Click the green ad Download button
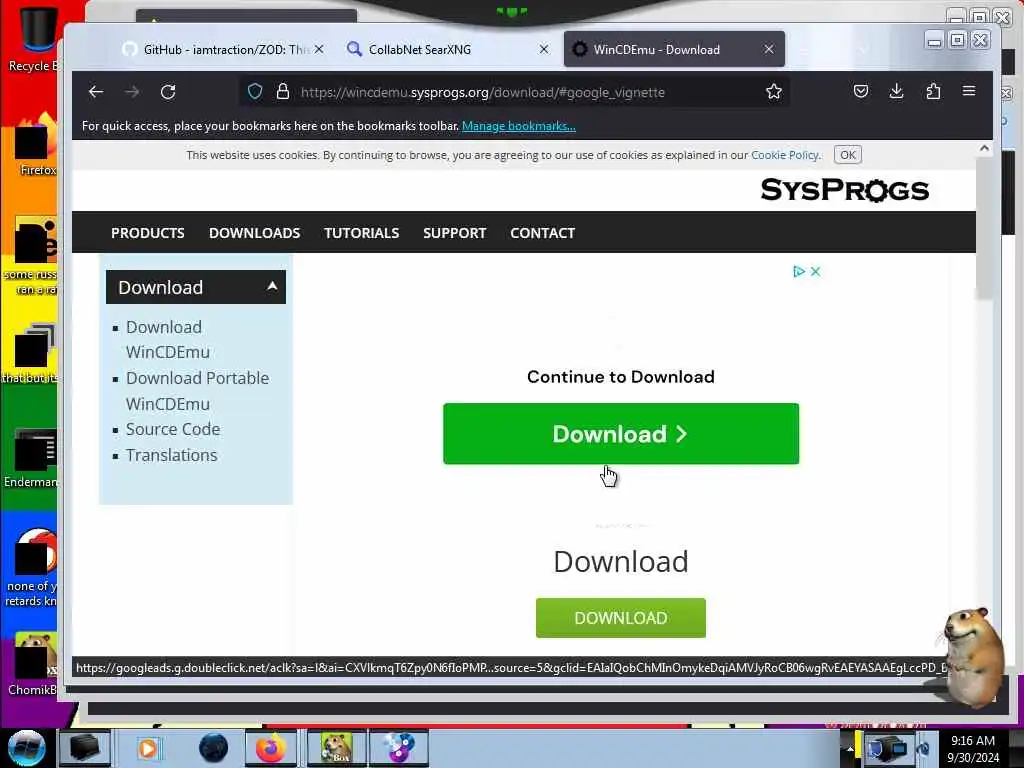The height and width of the screenshot is (768, 1024). point(620,434)
